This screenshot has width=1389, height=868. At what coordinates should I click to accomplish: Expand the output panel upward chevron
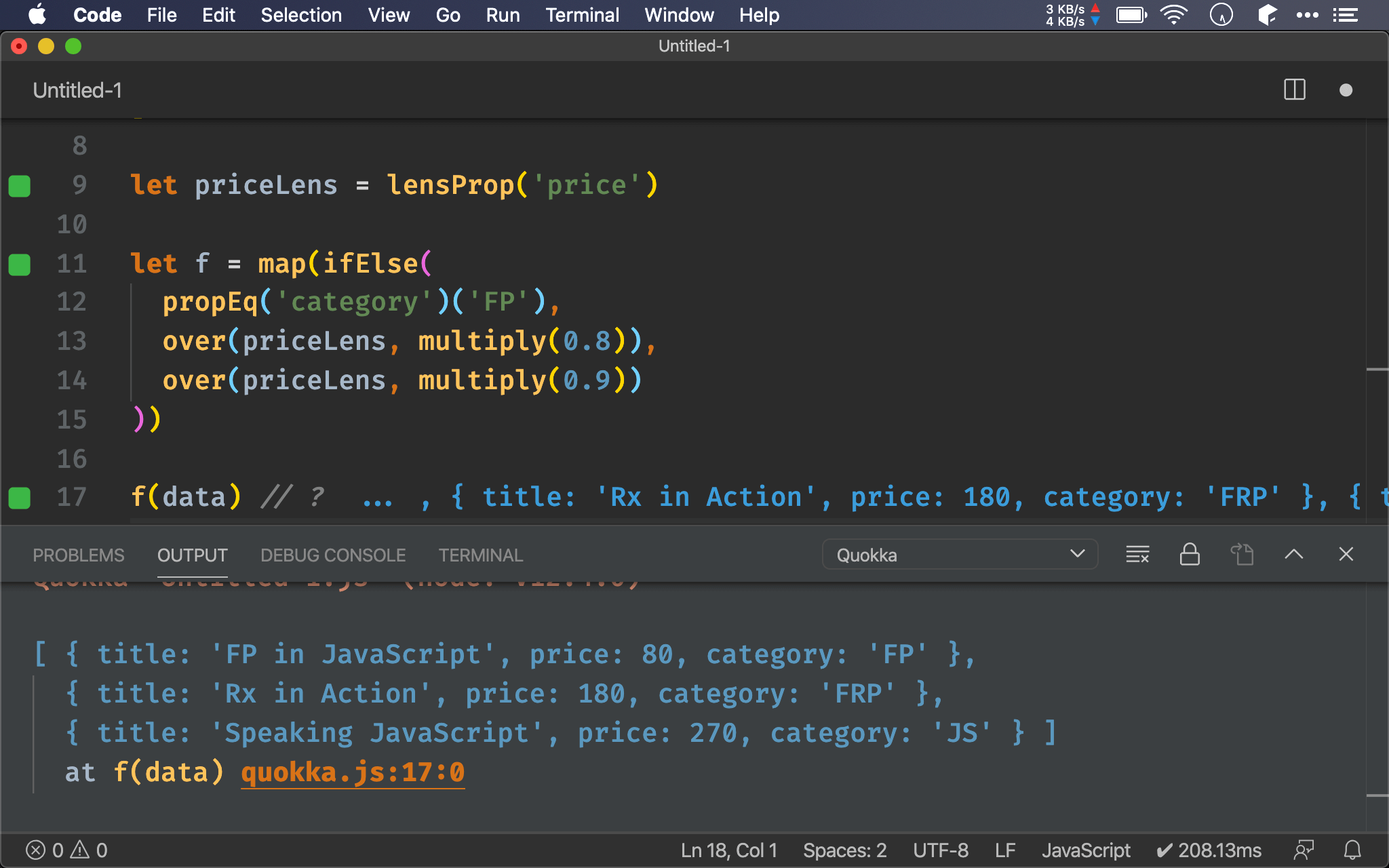tap(1294, 555)
